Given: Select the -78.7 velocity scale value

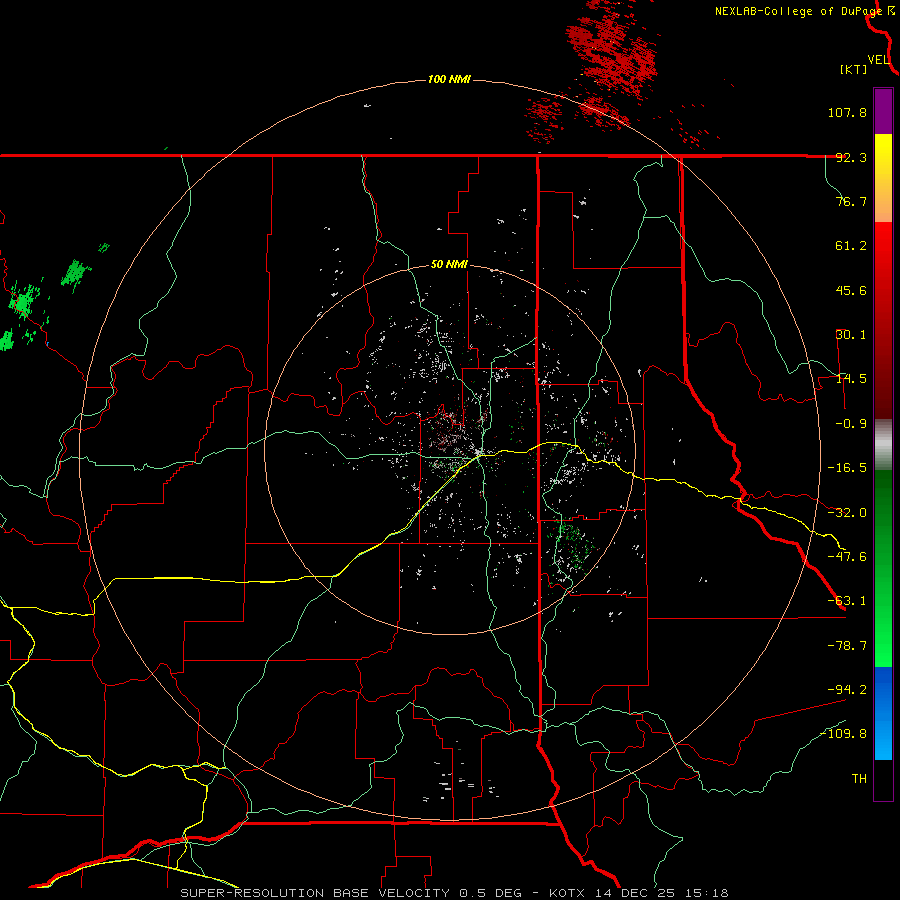Looking at the screenshot, I should click(847, 646).
